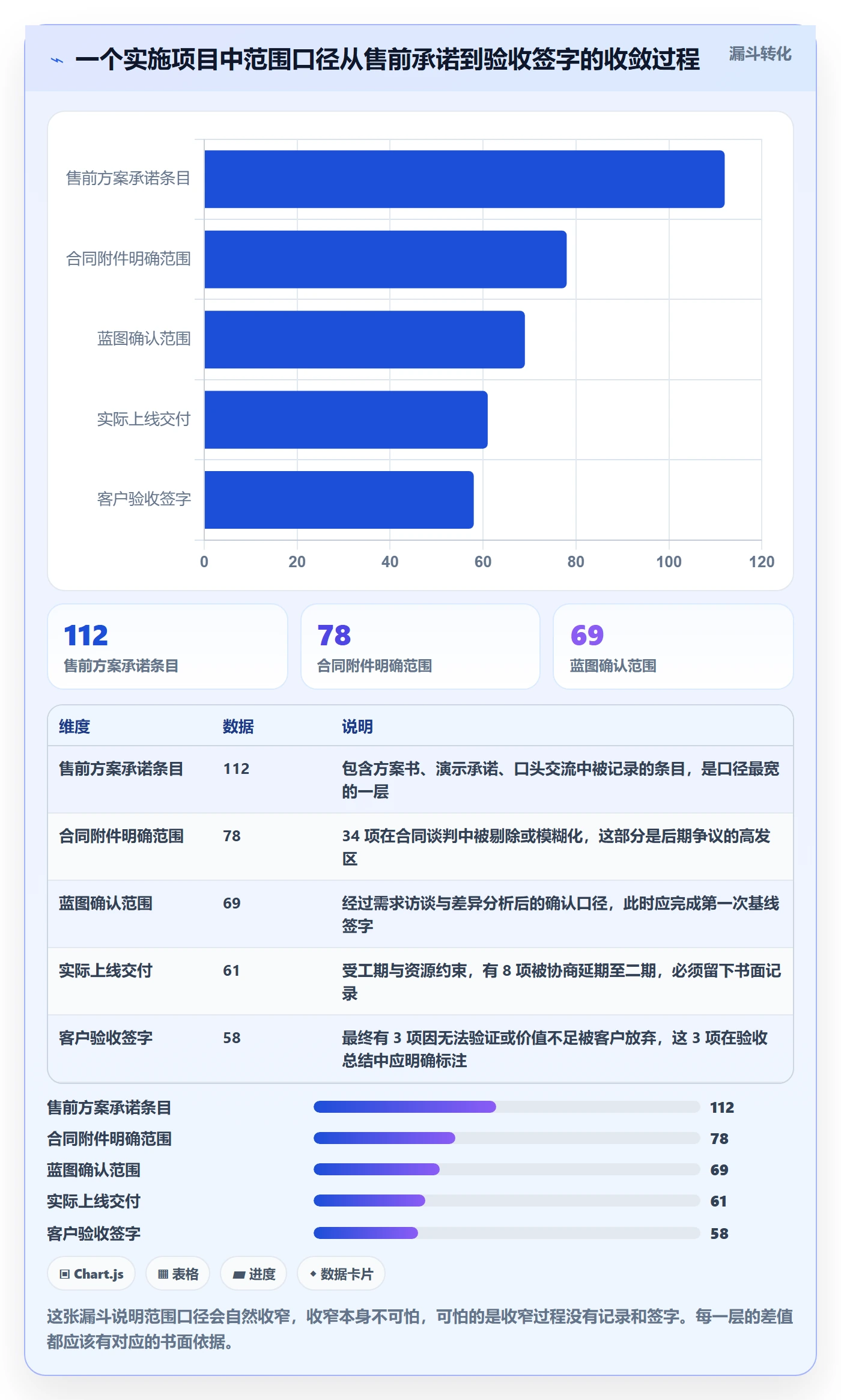Screen dimensions: 841x1400
Task: Open the data card showing 112
Action: point(168,647)
